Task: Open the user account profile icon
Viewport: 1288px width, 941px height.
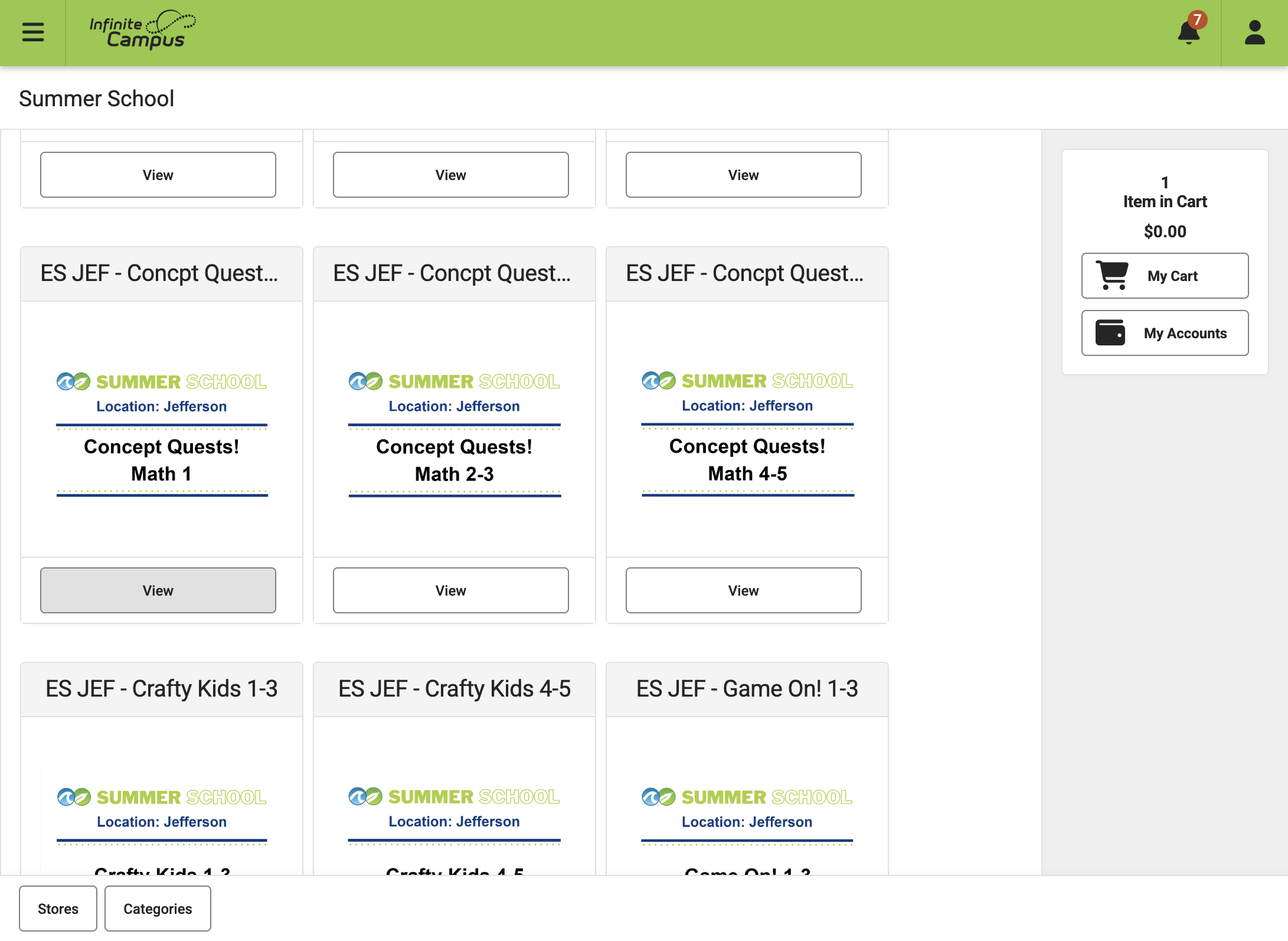Action: tap(1254, 32)
